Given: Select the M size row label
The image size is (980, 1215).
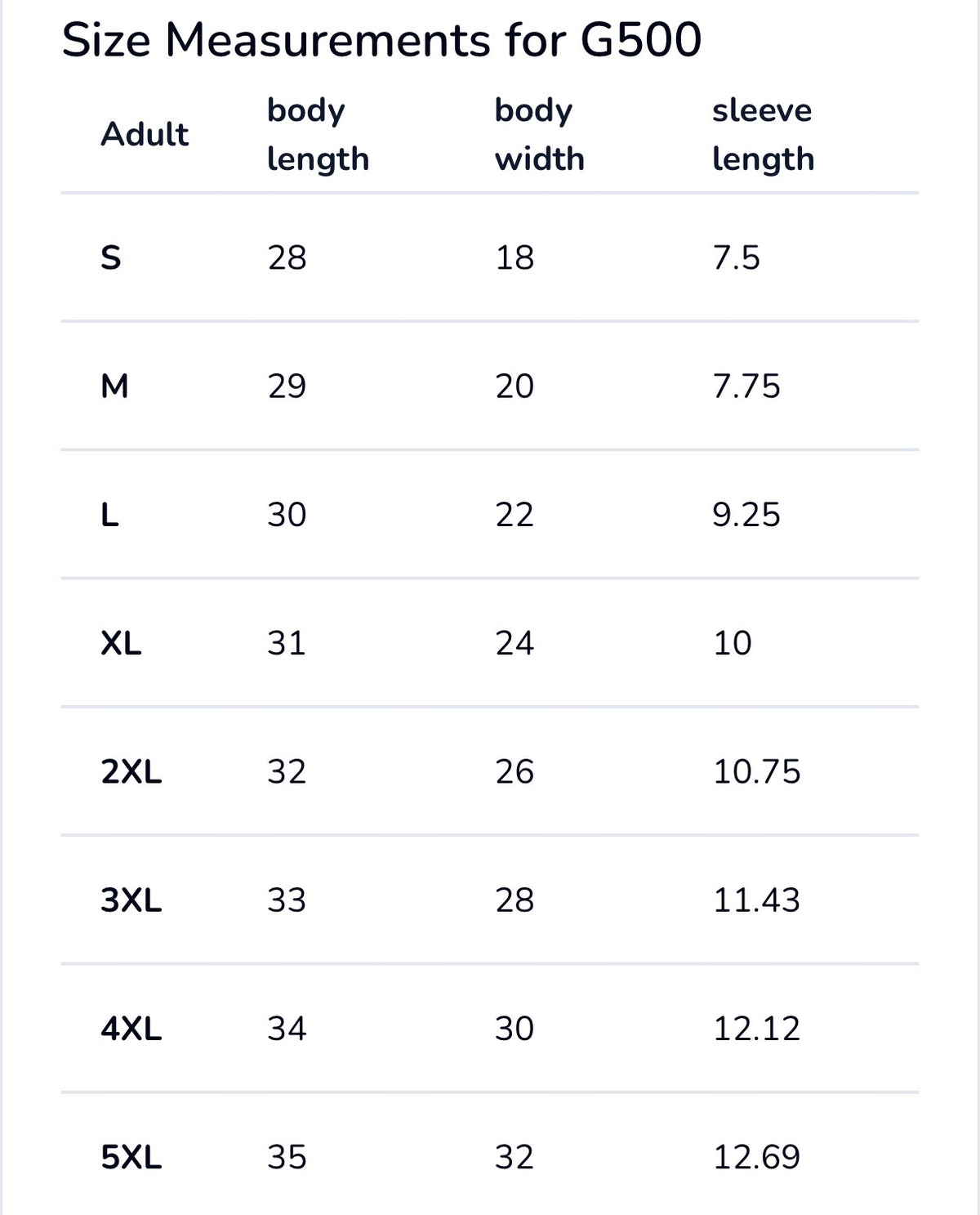Looking at the screenshot, I should 114,386.
